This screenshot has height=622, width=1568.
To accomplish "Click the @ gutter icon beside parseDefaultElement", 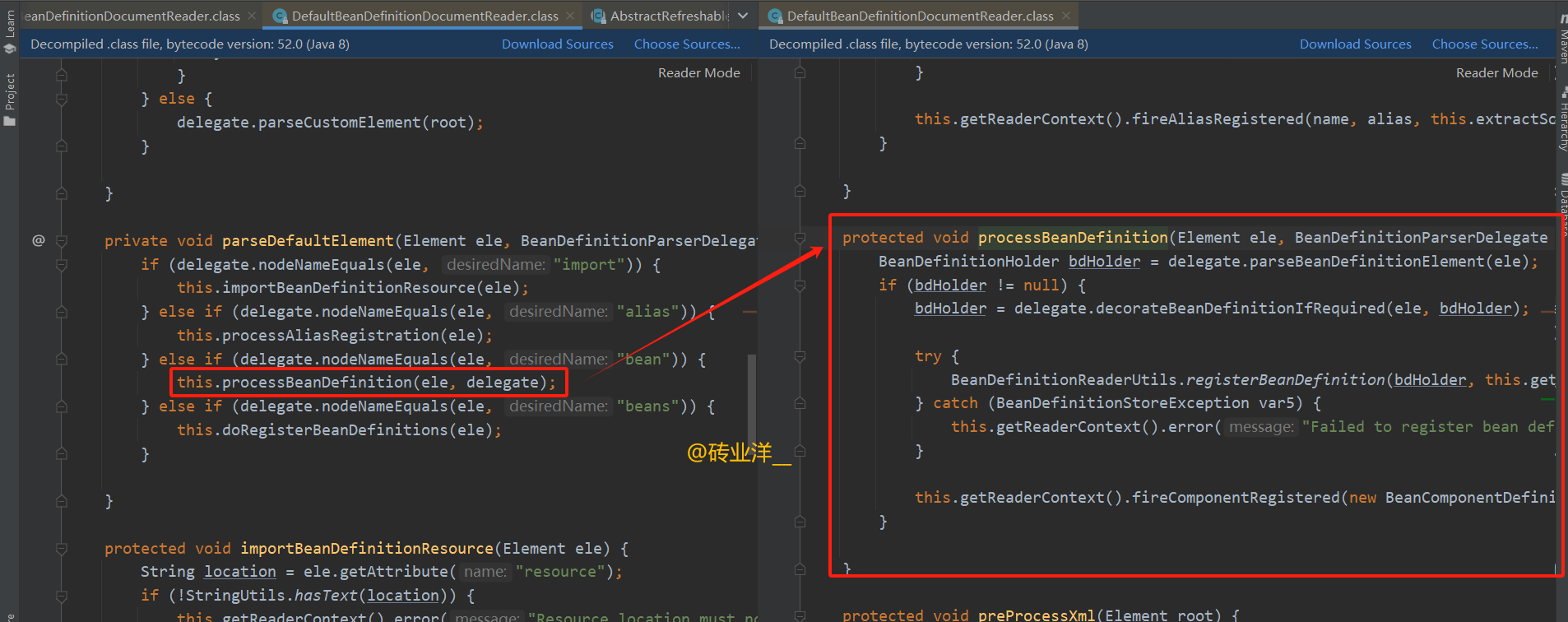I will (x=39, y=240).
